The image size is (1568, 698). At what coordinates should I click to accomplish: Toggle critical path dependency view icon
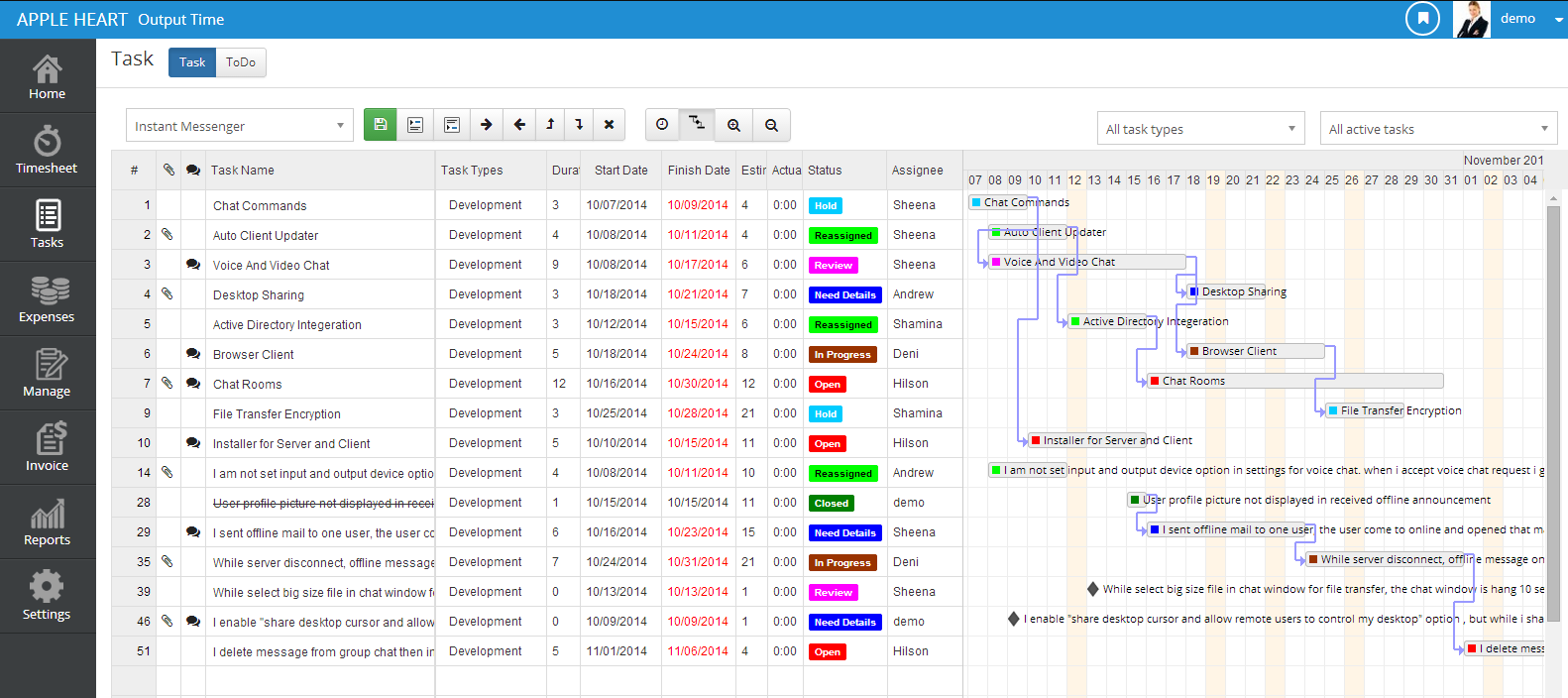pyautogui.click(x=698, y=125)
